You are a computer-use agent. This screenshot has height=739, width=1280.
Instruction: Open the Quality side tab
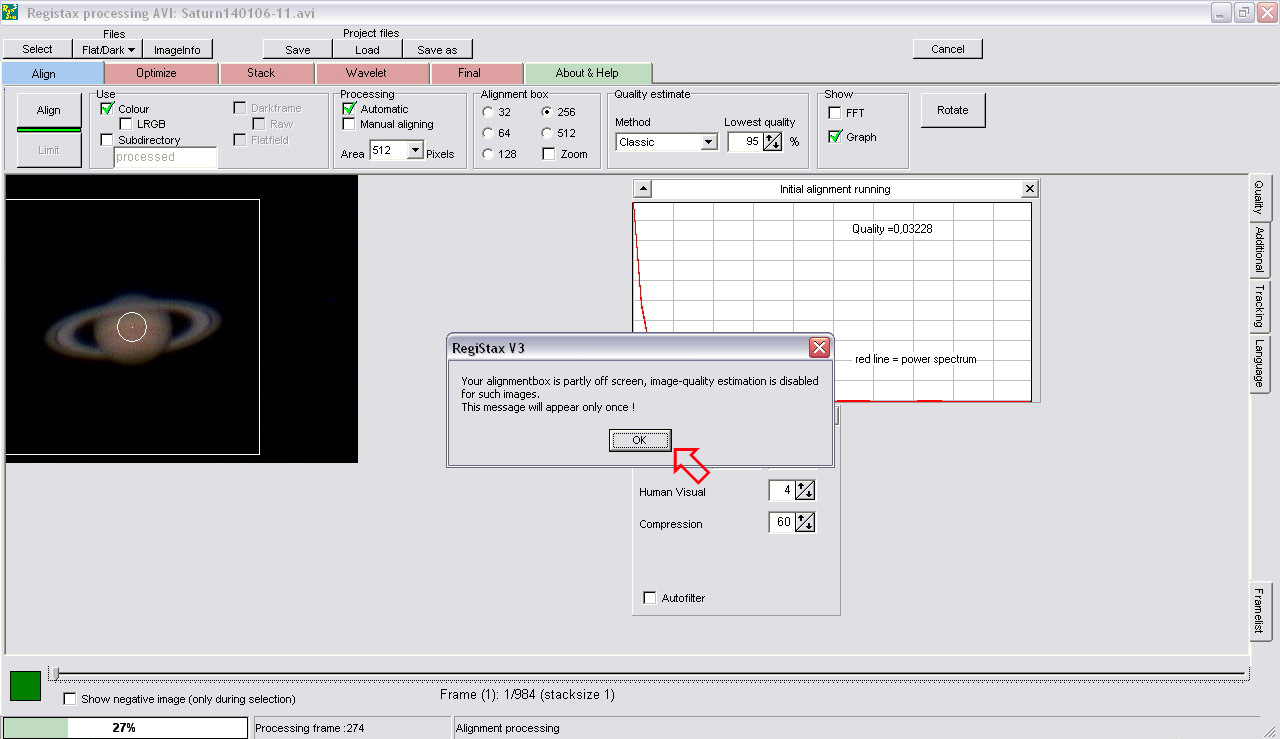1259,197
